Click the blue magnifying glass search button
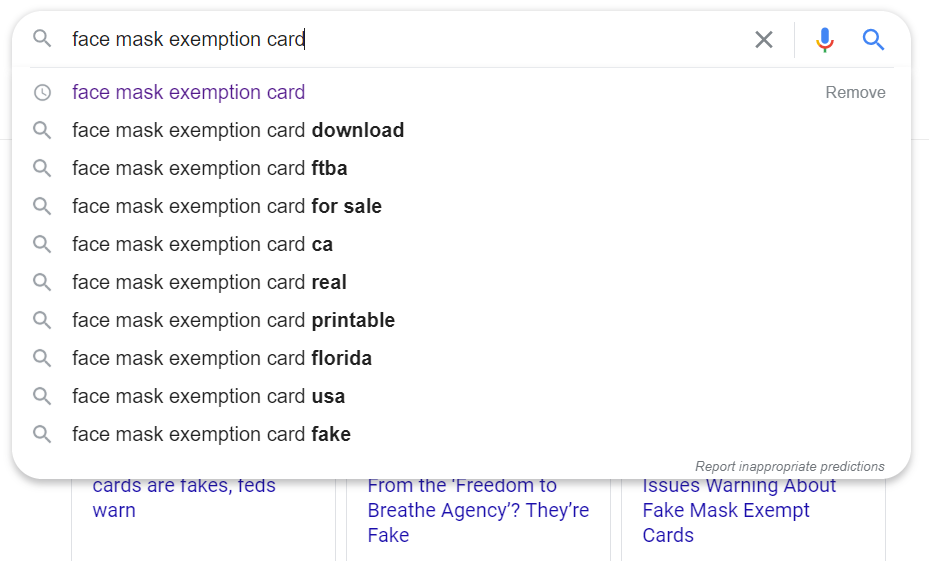This screenshot has height=561, width=929. pos(873,40)
